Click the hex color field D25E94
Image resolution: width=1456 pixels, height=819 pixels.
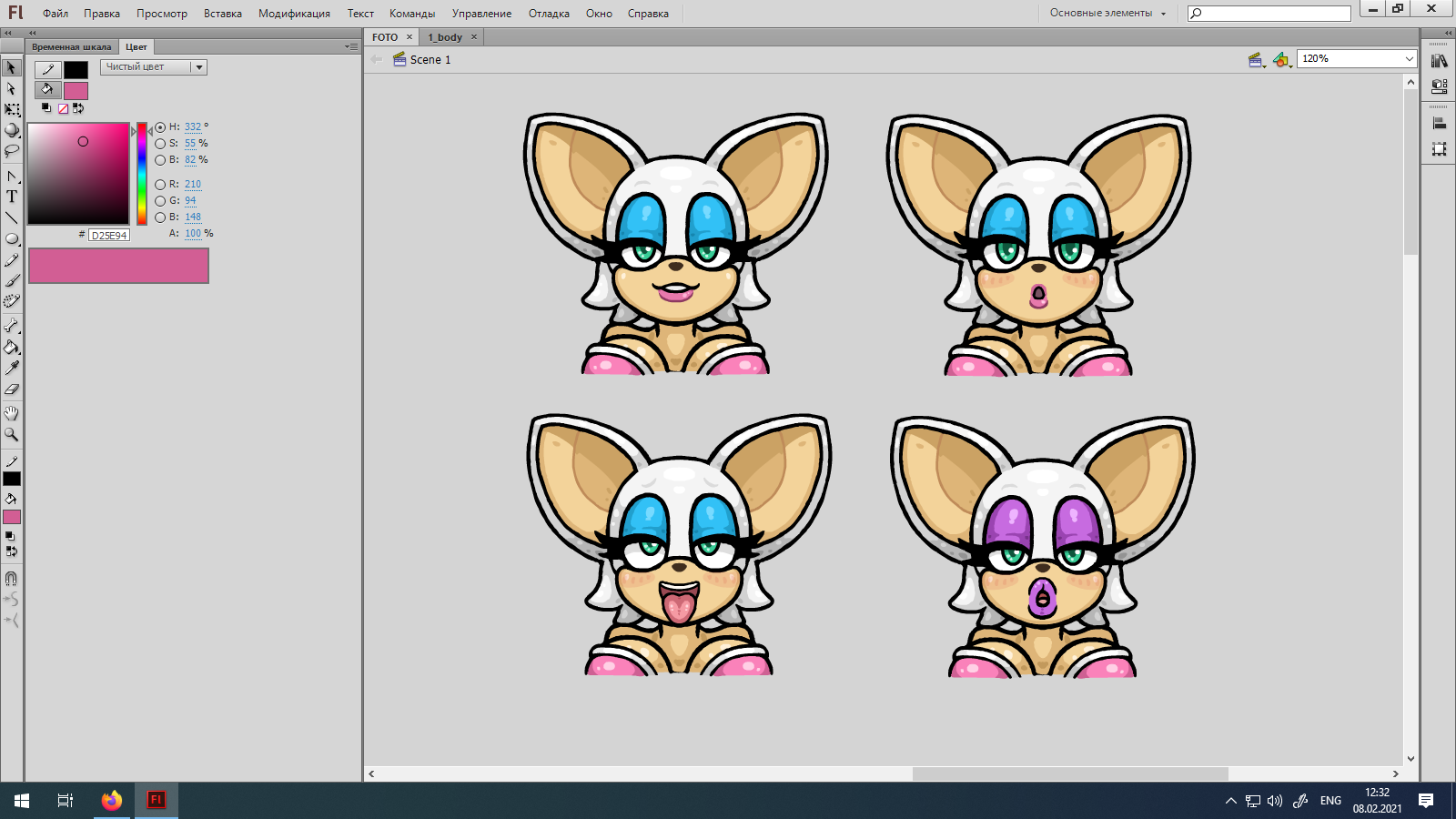pos(109,235)
